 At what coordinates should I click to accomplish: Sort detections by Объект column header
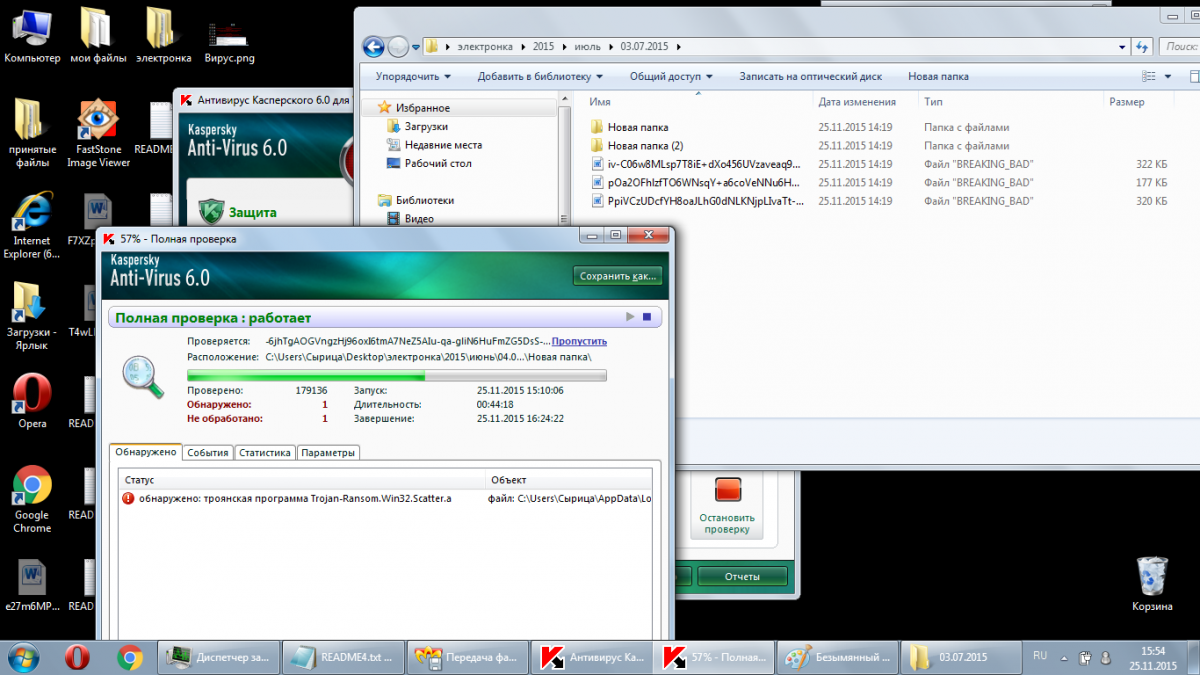(569, 480)
